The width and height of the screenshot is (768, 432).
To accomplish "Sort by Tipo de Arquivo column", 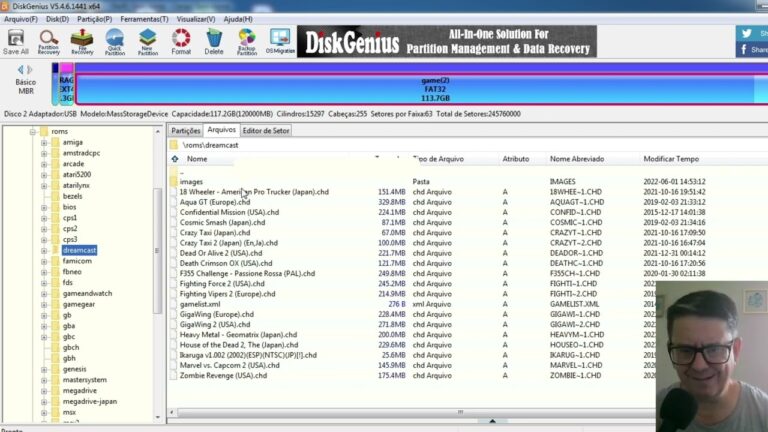I will [x=438, y=159].
